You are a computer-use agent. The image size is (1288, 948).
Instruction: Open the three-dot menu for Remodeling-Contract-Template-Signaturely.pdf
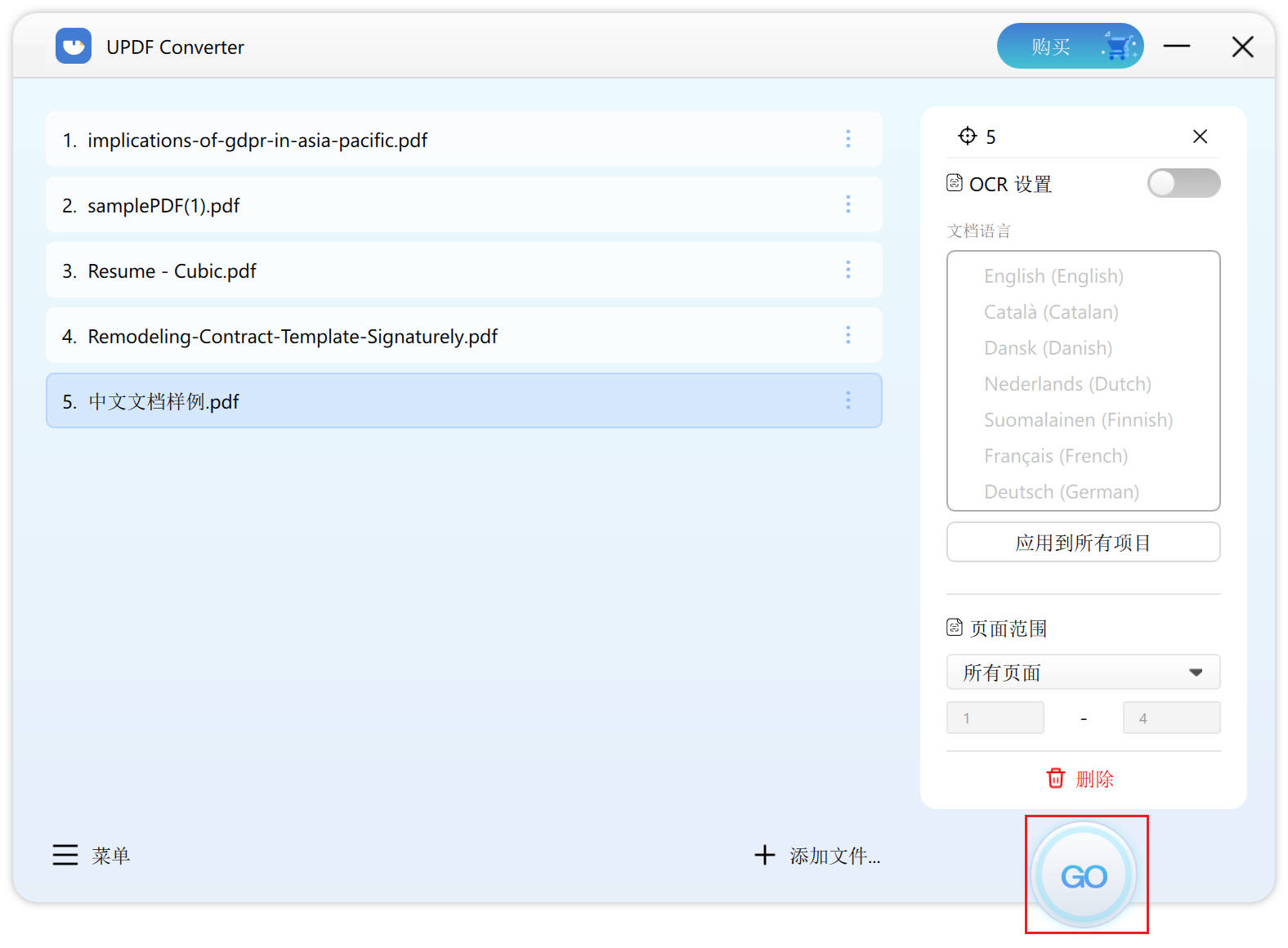pos(848,335)
